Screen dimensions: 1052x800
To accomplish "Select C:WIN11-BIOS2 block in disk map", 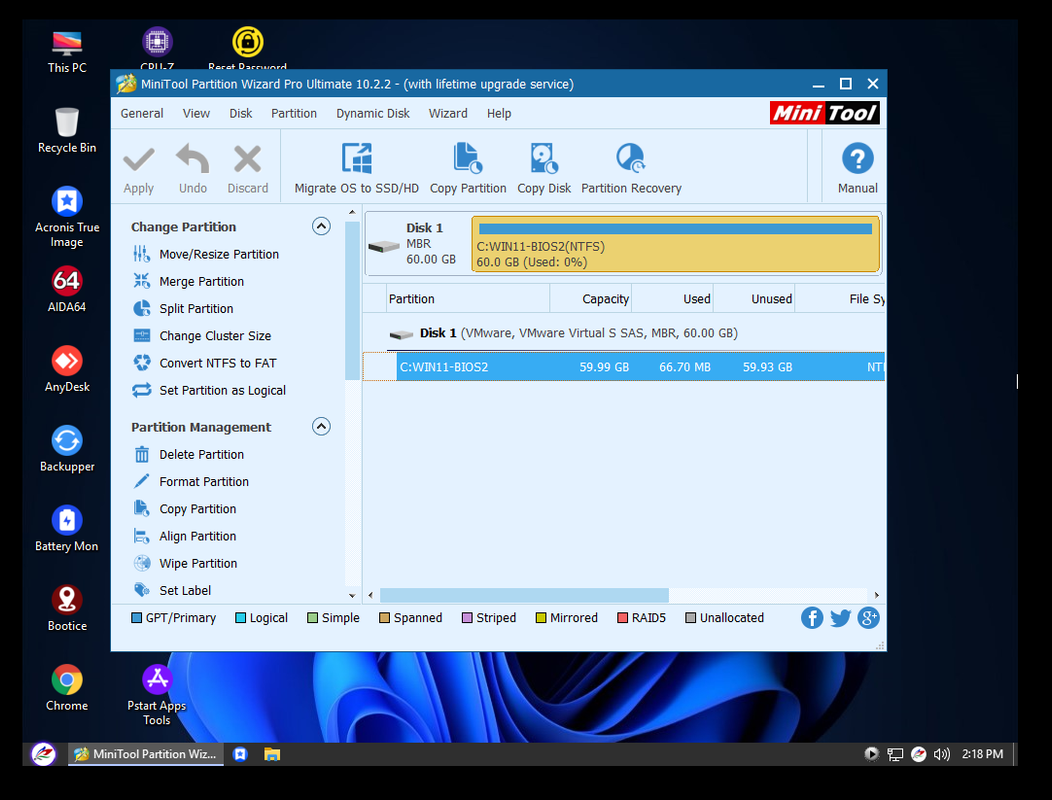I will click(675, 244).
